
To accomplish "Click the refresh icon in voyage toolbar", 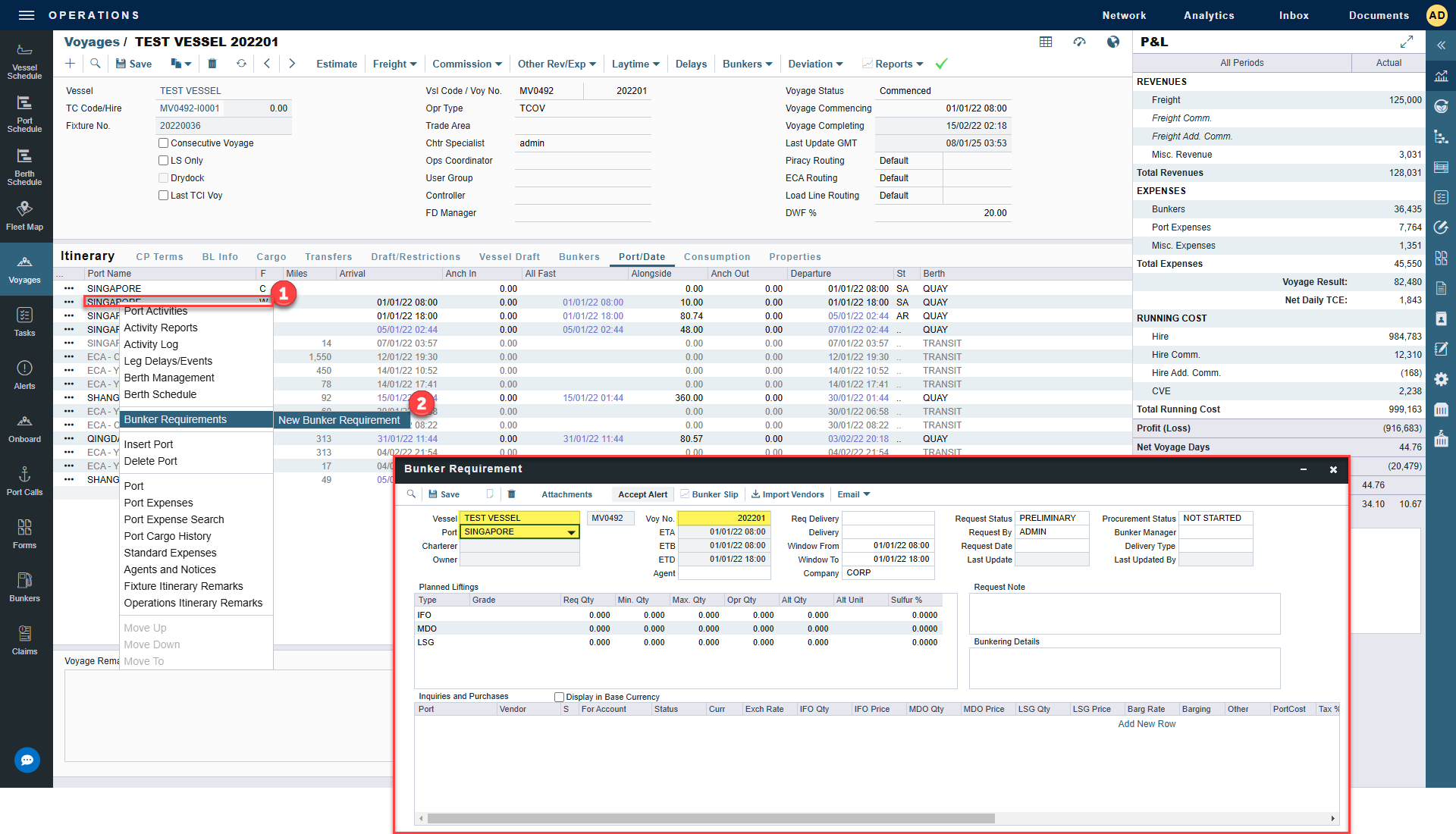I will click(x=241, y=64).
